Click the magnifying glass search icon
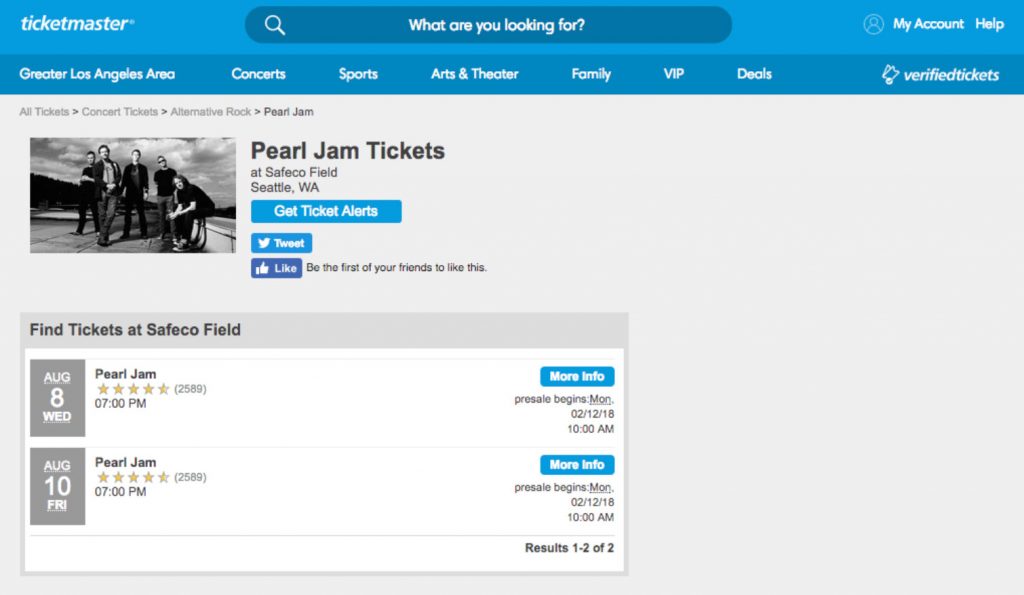Image resolution: width=1024 pixels, height=595 pixels. point(275,25)
